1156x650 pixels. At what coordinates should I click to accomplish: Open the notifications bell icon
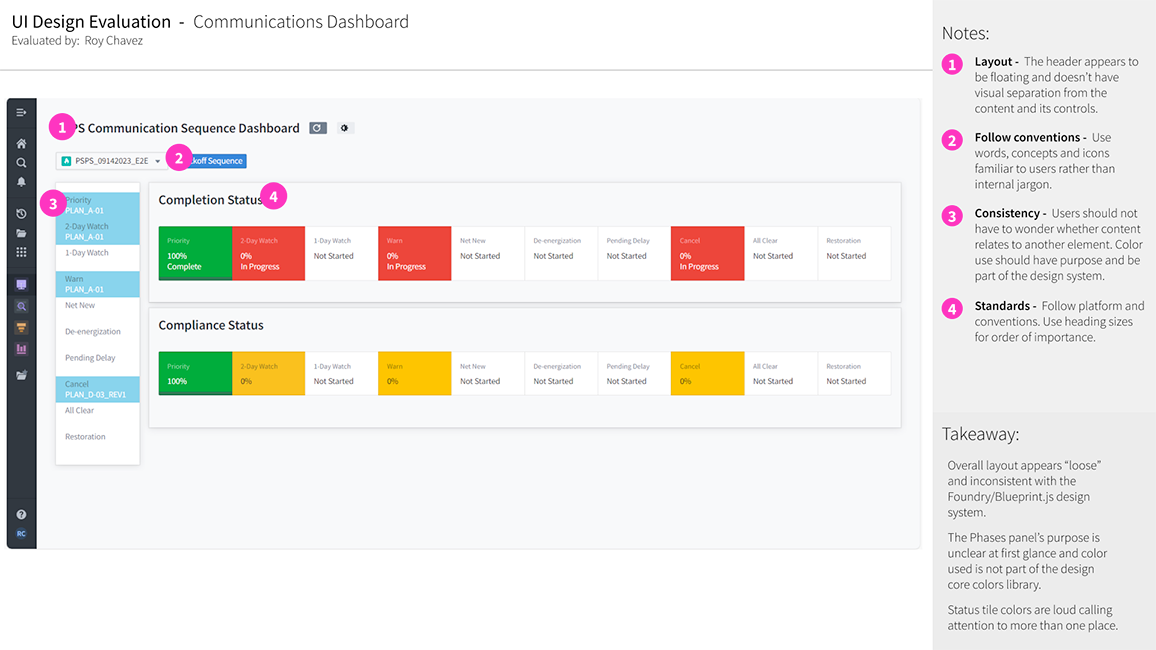21,182
